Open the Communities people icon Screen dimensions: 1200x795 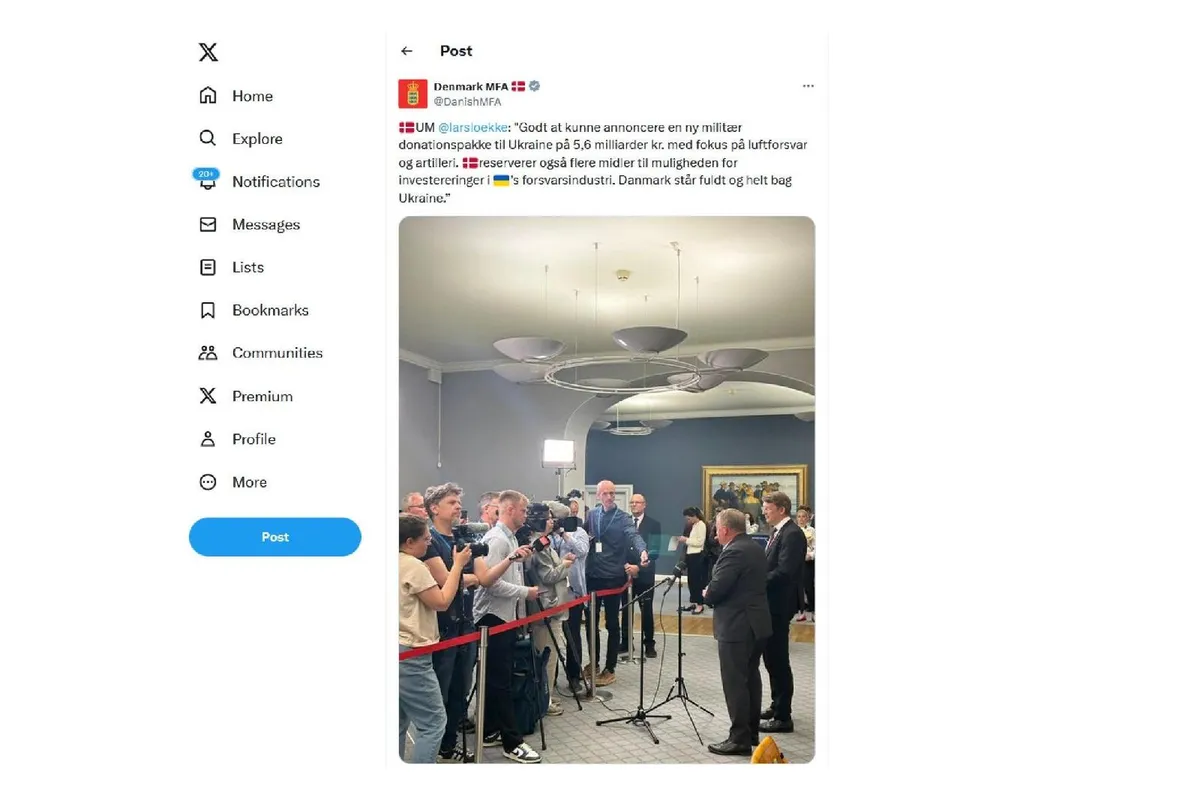coord(208,352)
